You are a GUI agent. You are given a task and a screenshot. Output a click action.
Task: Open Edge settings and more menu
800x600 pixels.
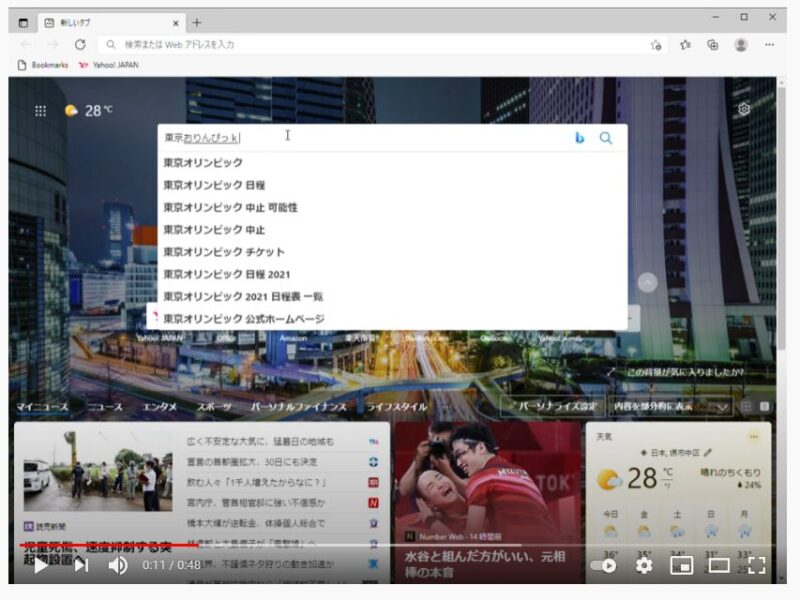pos(769,45)
